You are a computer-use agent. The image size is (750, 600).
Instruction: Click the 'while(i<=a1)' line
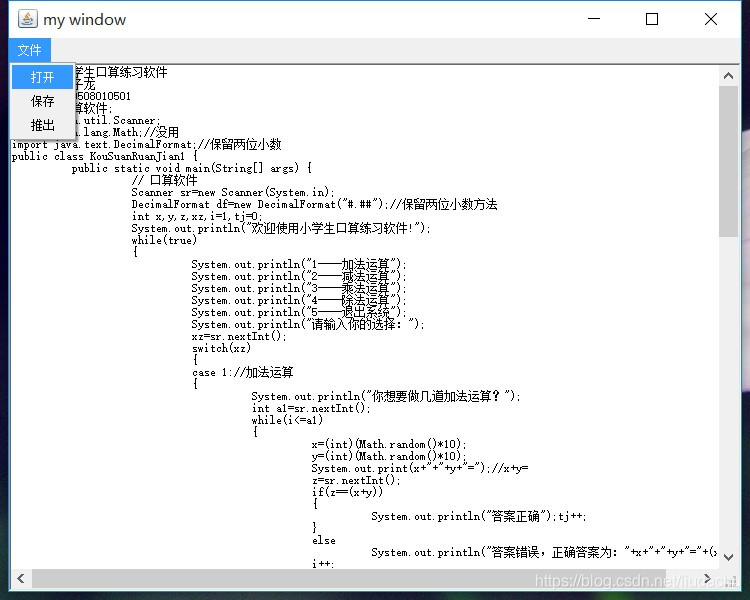coord(287,420)
